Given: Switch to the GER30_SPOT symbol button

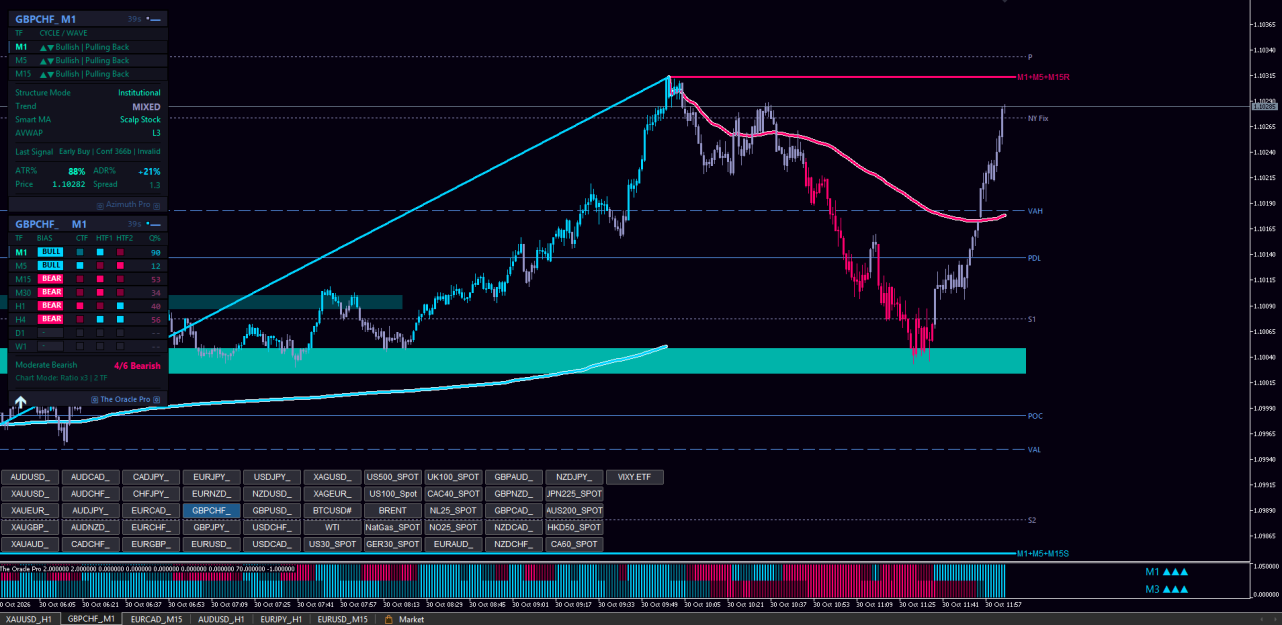Looking at the screenshot, I should pos(392,544).
